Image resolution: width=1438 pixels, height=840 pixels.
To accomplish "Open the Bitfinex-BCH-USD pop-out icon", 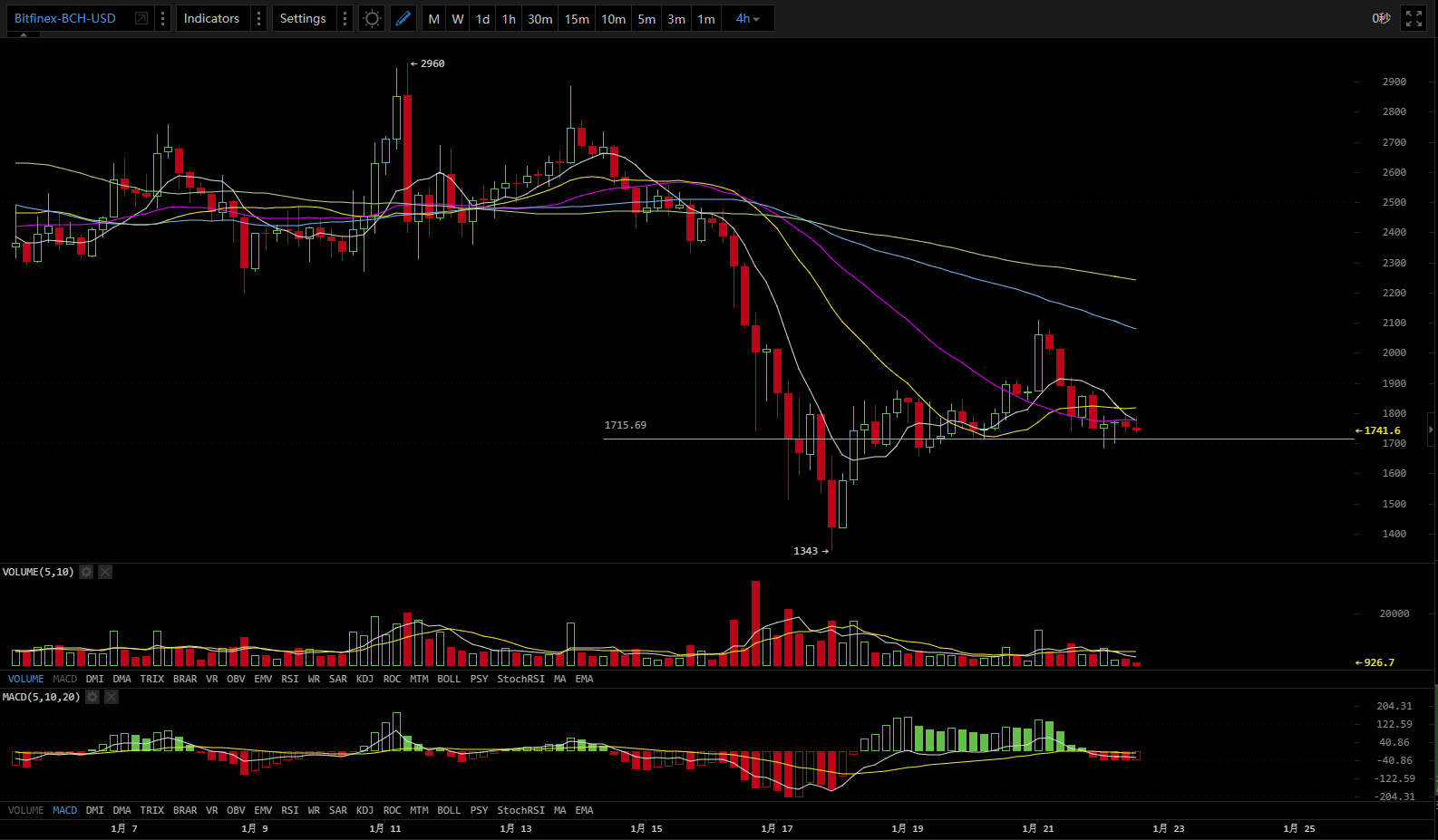I will pyautogui.click(x=141, y=18).
